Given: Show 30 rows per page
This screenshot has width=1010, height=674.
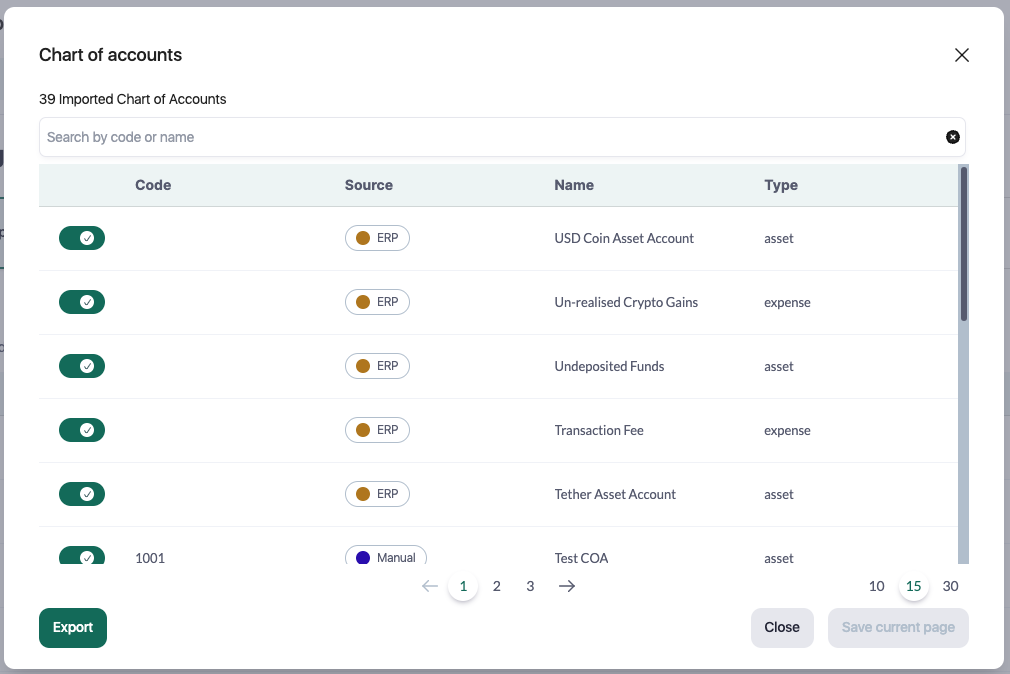Looking at the screenshot, I should click(x=951, y=586).
